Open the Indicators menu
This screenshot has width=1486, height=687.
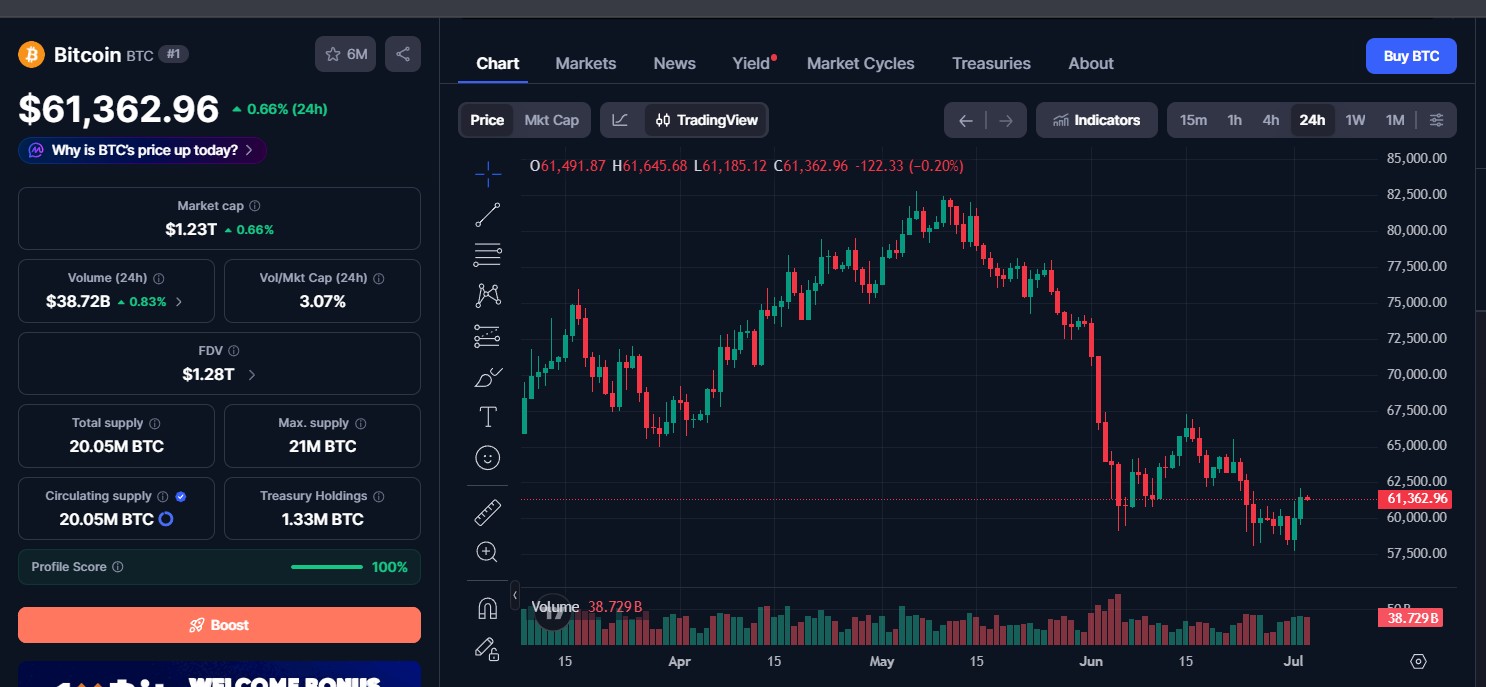point(1097,120)
